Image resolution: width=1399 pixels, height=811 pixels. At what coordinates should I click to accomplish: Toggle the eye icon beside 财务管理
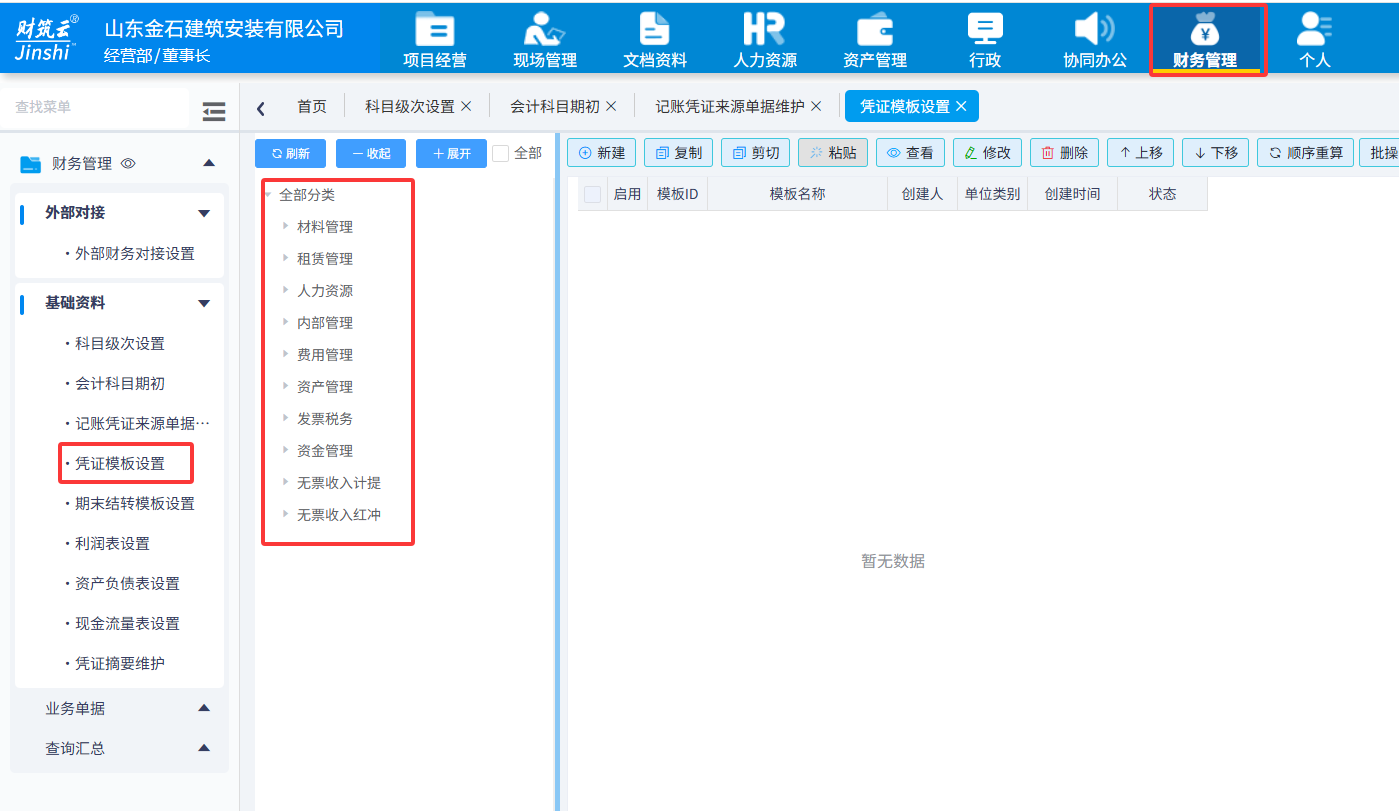pos(128,164)
